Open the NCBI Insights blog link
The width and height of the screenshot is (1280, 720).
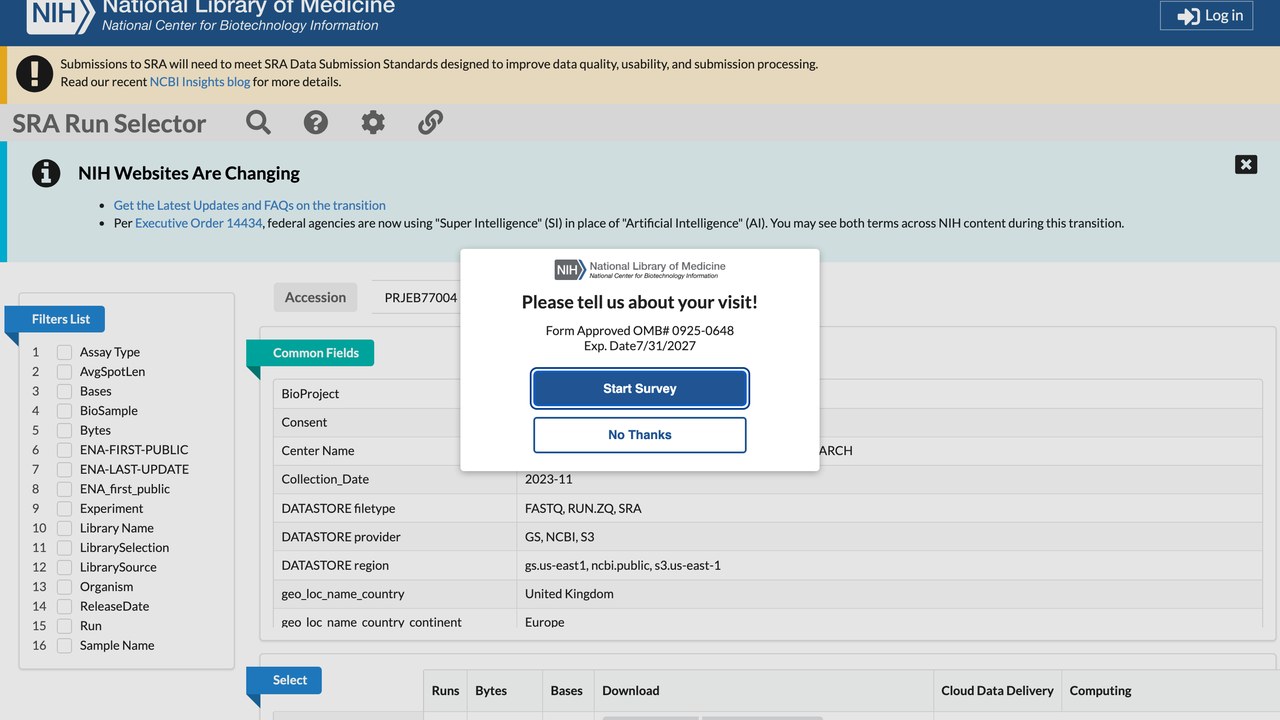coord(200,82)
